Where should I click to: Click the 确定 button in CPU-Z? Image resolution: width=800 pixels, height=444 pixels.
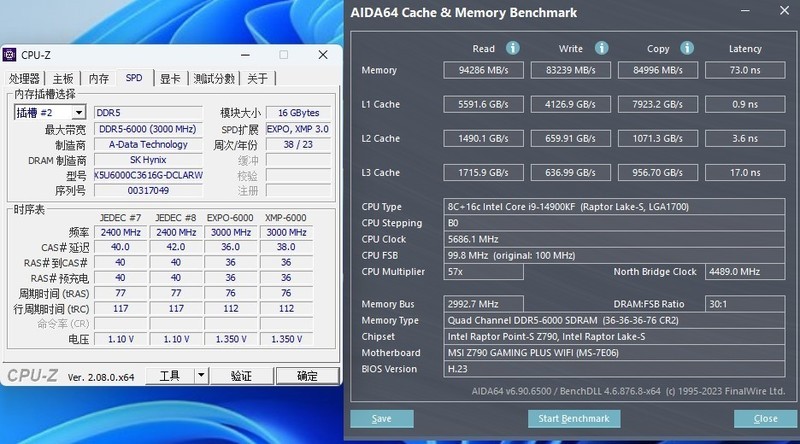tap(307, 376)
